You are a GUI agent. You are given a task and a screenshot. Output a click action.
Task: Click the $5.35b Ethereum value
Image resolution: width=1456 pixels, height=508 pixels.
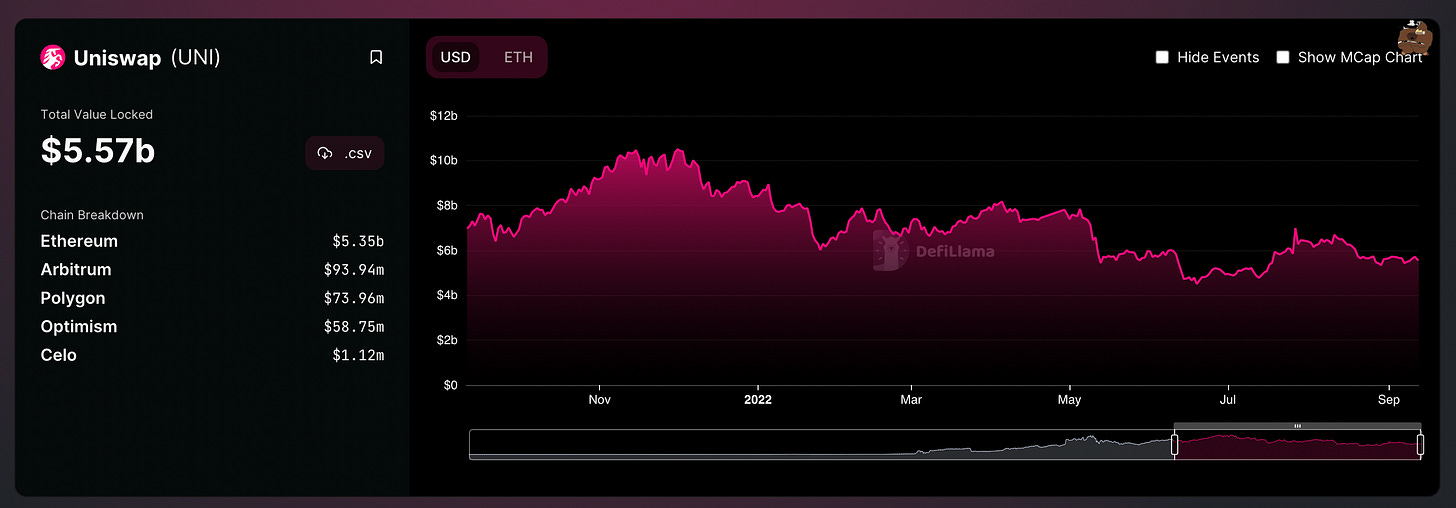358,242
